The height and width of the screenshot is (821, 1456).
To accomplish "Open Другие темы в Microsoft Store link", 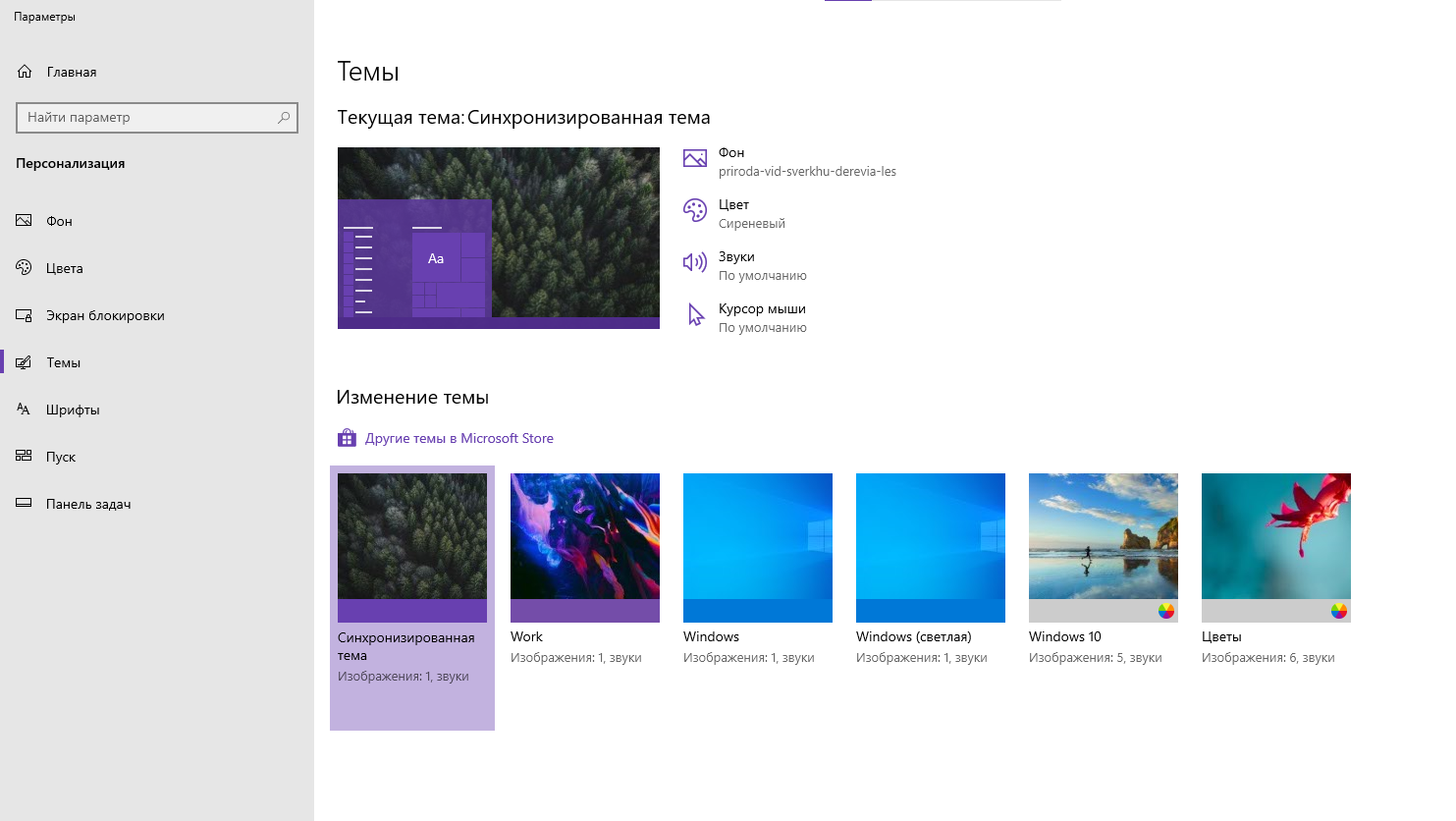I will pyautogui.click(x=458, y=438).
